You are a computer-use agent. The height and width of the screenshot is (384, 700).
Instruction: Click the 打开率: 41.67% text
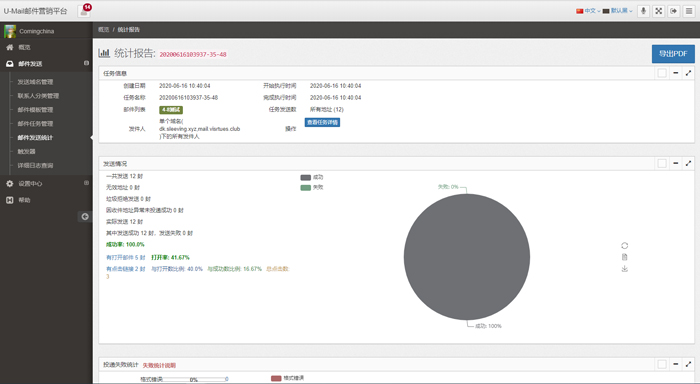[171, 258]
